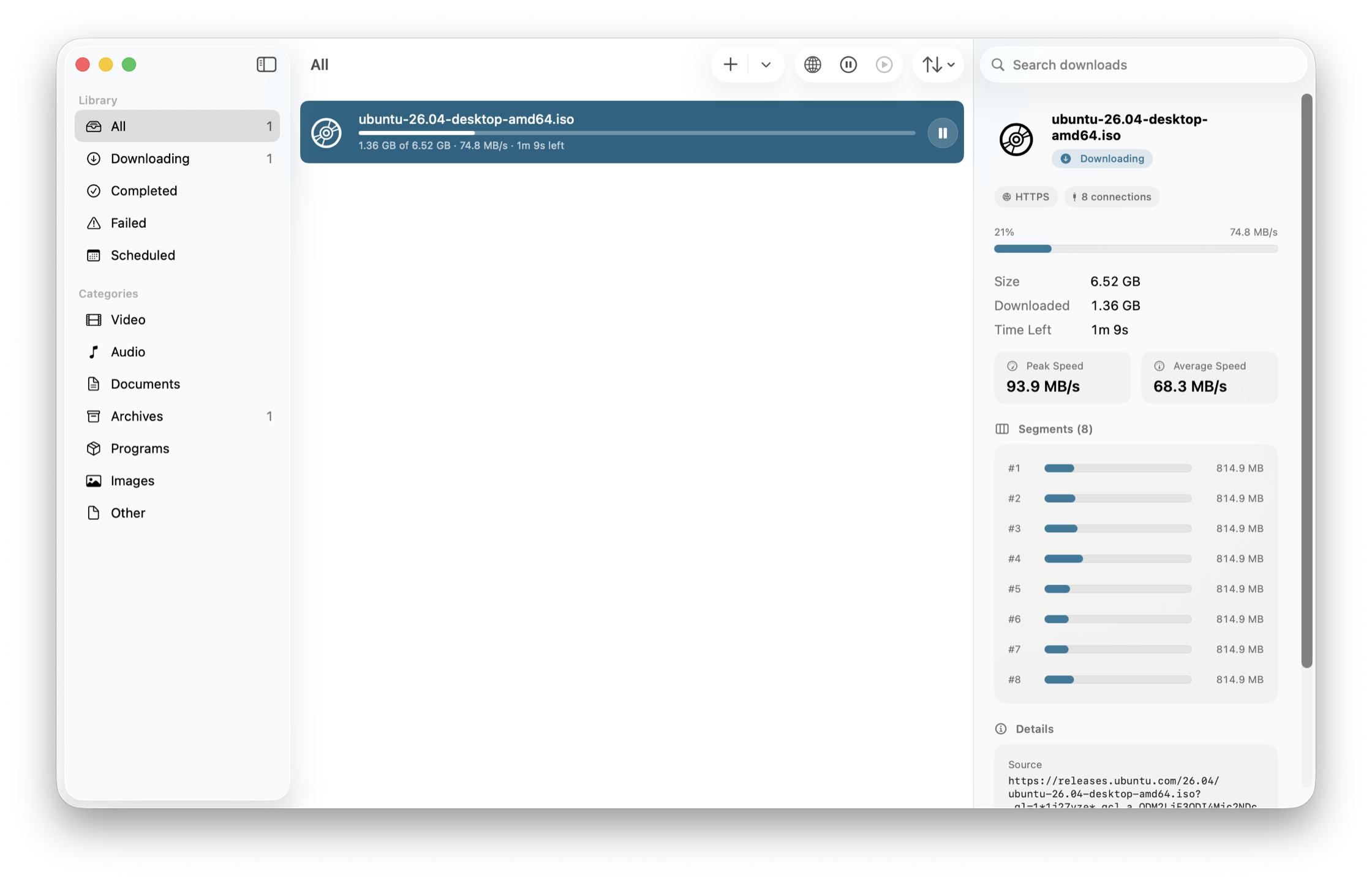The image size is (1372, 883).
Task: Open the Scheduled library section
Action: point(177,255)
